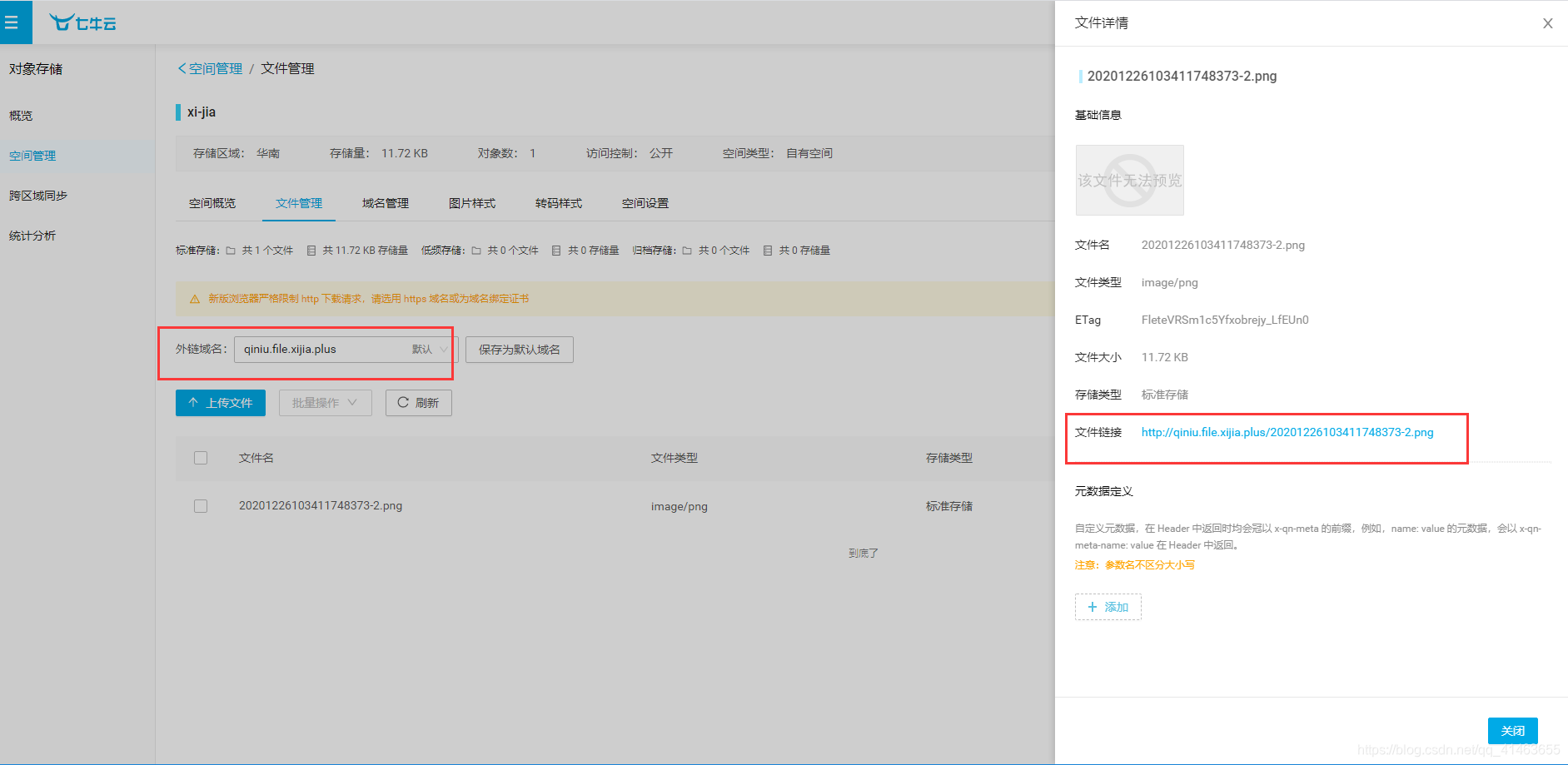The height and width of the screenshot is (765, 1568).
Task: Switch to the 转码样式 tab
Action: (x=559, y=203)
